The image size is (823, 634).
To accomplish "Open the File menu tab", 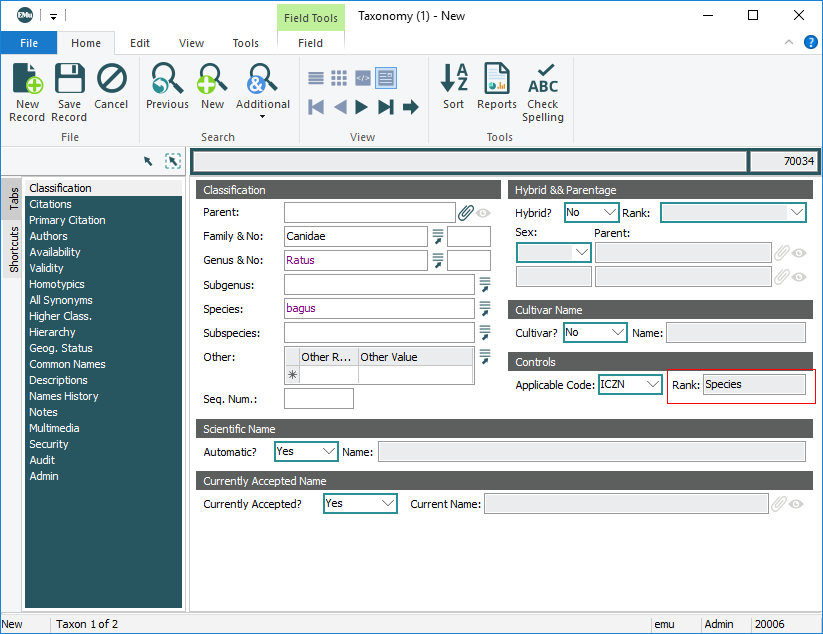I will [28, 43].
